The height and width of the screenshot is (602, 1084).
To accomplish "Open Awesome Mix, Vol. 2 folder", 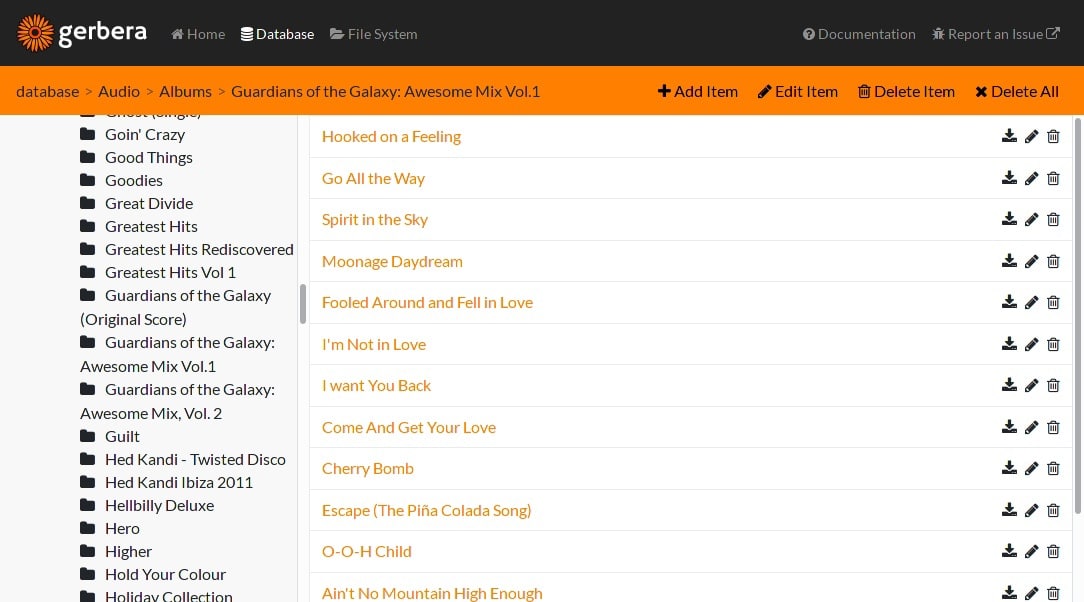I will 177,402.
